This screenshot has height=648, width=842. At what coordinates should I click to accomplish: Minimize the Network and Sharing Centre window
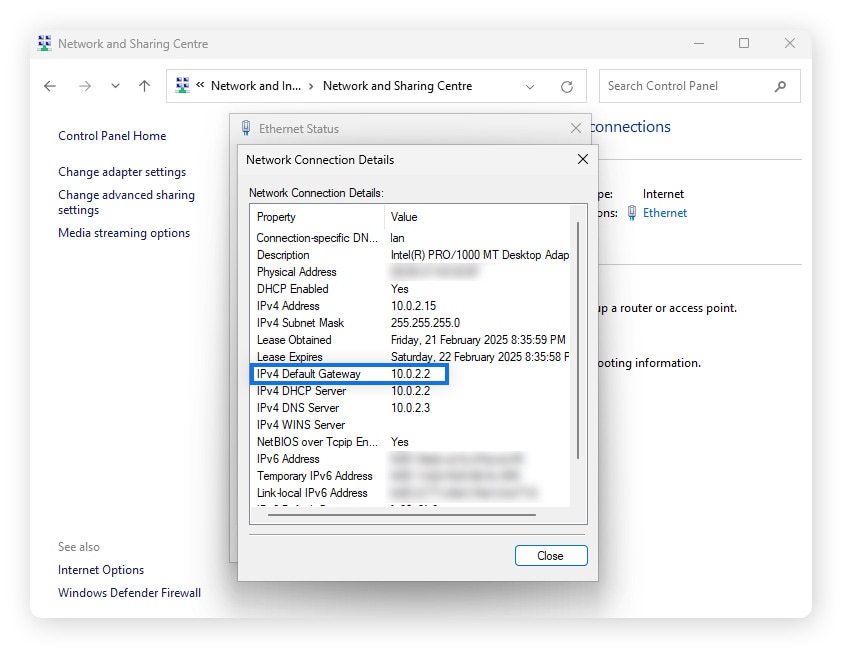tap(699, 43)
